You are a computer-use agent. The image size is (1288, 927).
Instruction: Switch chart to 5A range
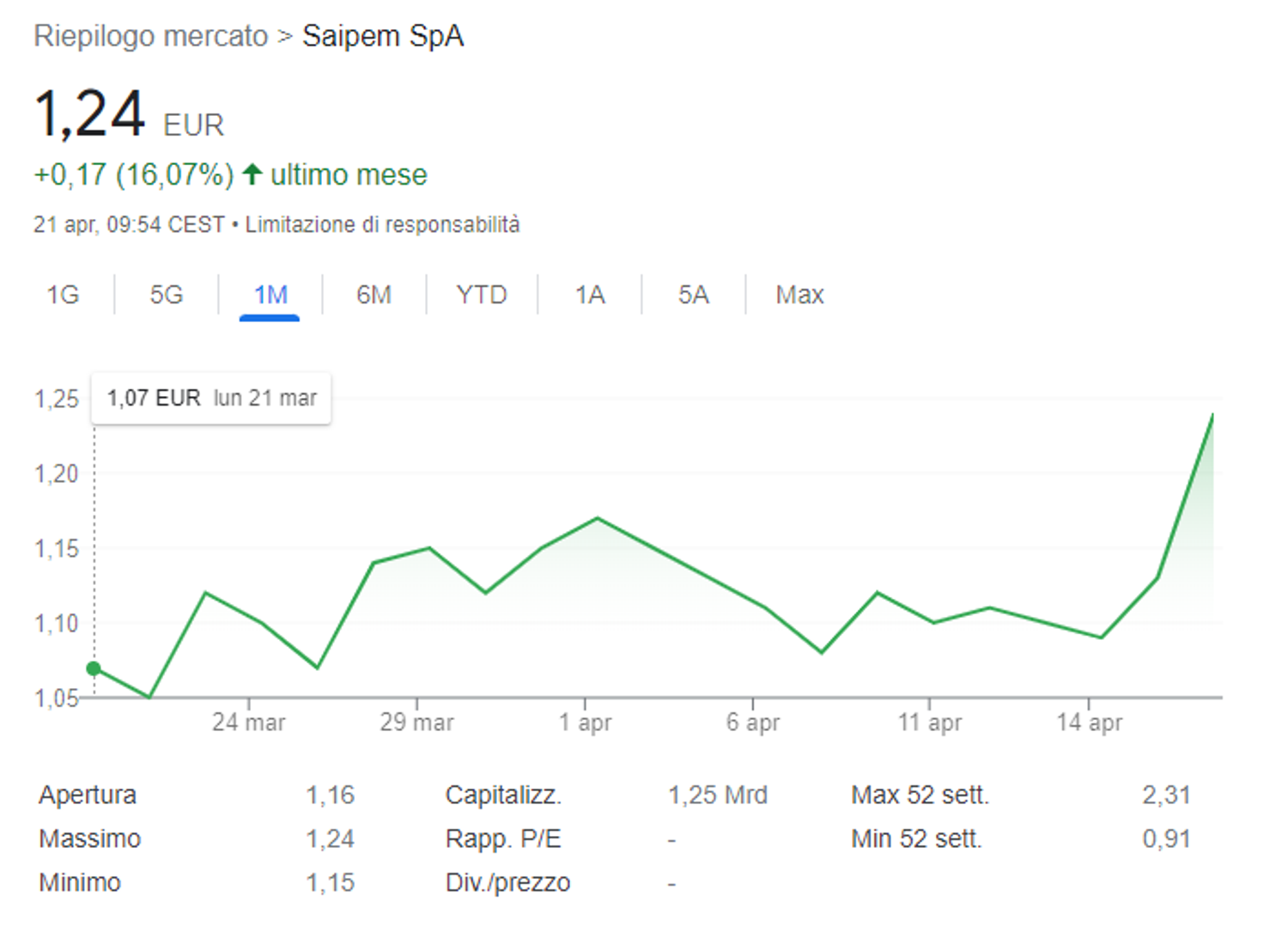694,295
